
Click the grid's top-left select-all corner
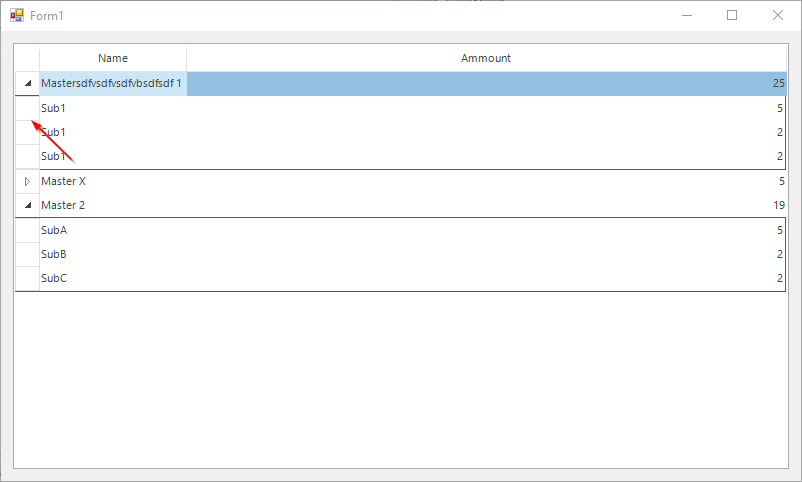click(27, 58)
